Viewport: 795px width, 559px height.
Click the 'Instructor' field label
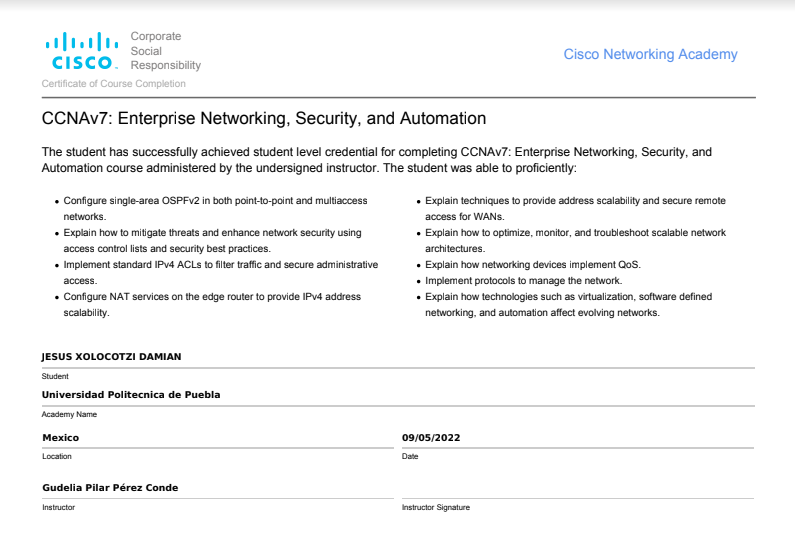[x=58, y=507]
